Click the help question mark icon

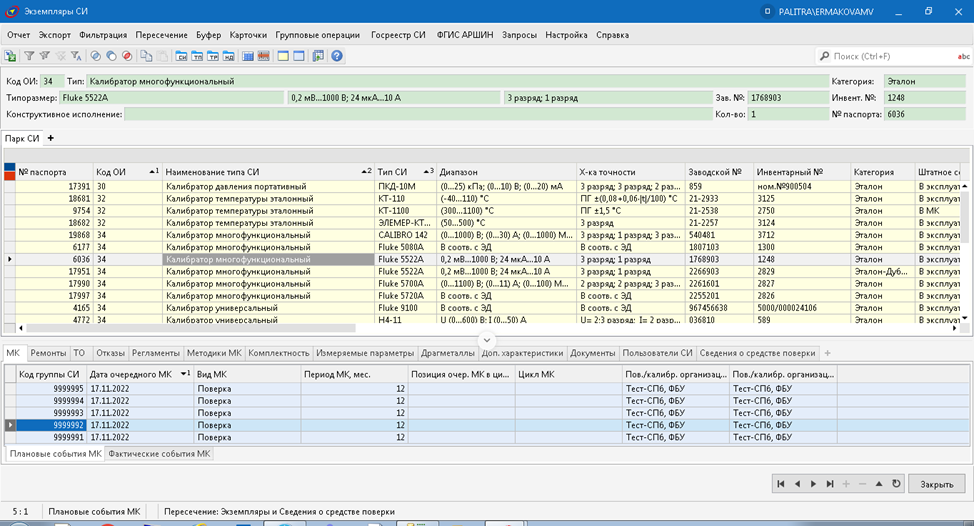coord(337,56)
